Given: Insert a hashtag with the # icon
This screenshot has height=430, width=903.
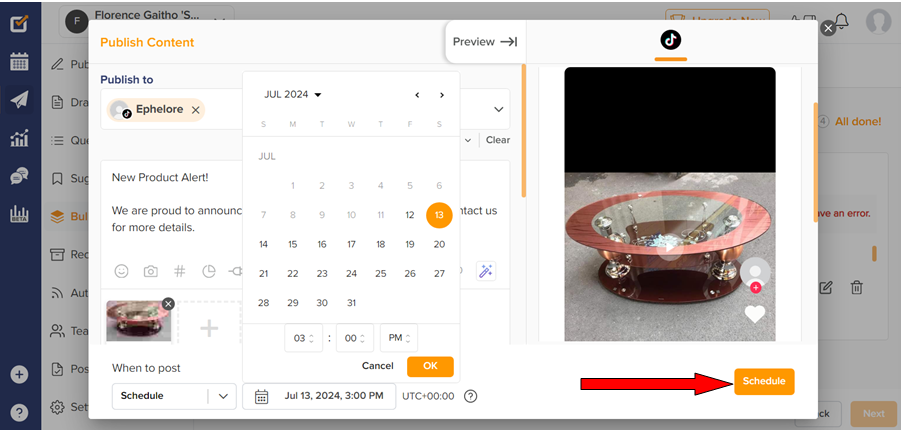Looking at the screenshot, I should pos(180,271).
